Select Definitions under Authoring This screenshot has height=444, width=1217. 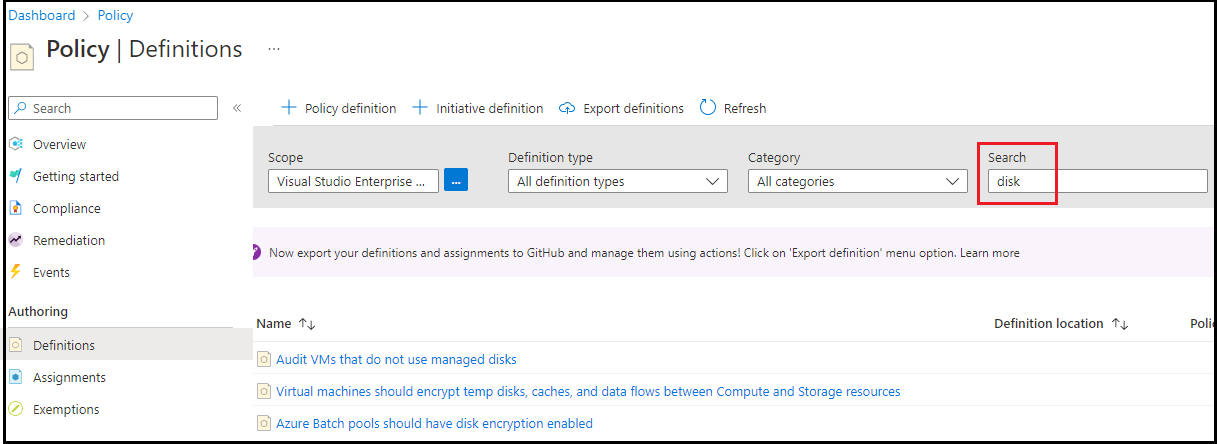pyautogui.click(x=64, y=345)
